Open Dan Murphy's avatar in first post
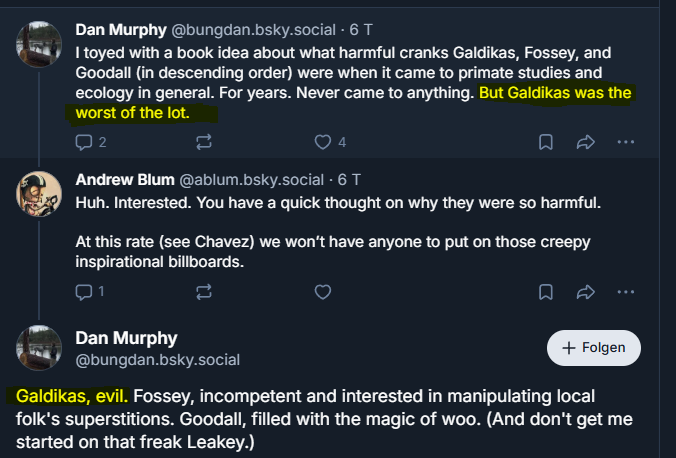Screen dimensions: 676x458 (40, 43)
